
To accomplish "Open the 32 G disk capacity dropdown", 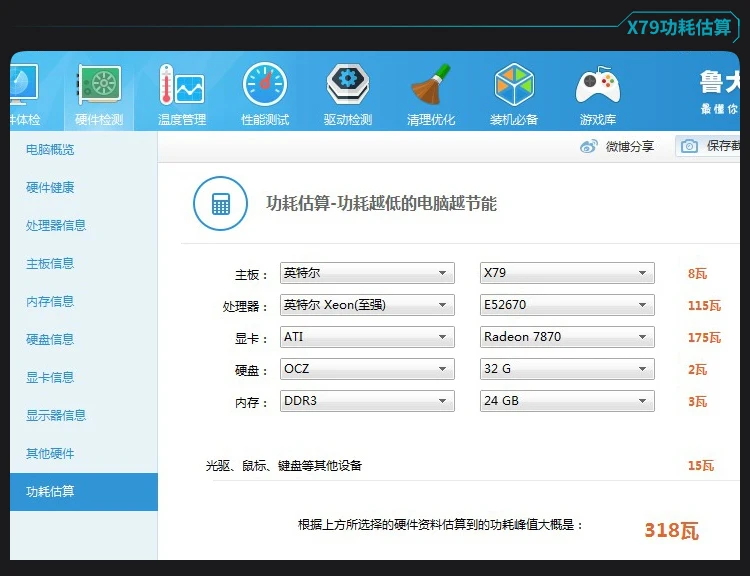I will click(567, 369).
